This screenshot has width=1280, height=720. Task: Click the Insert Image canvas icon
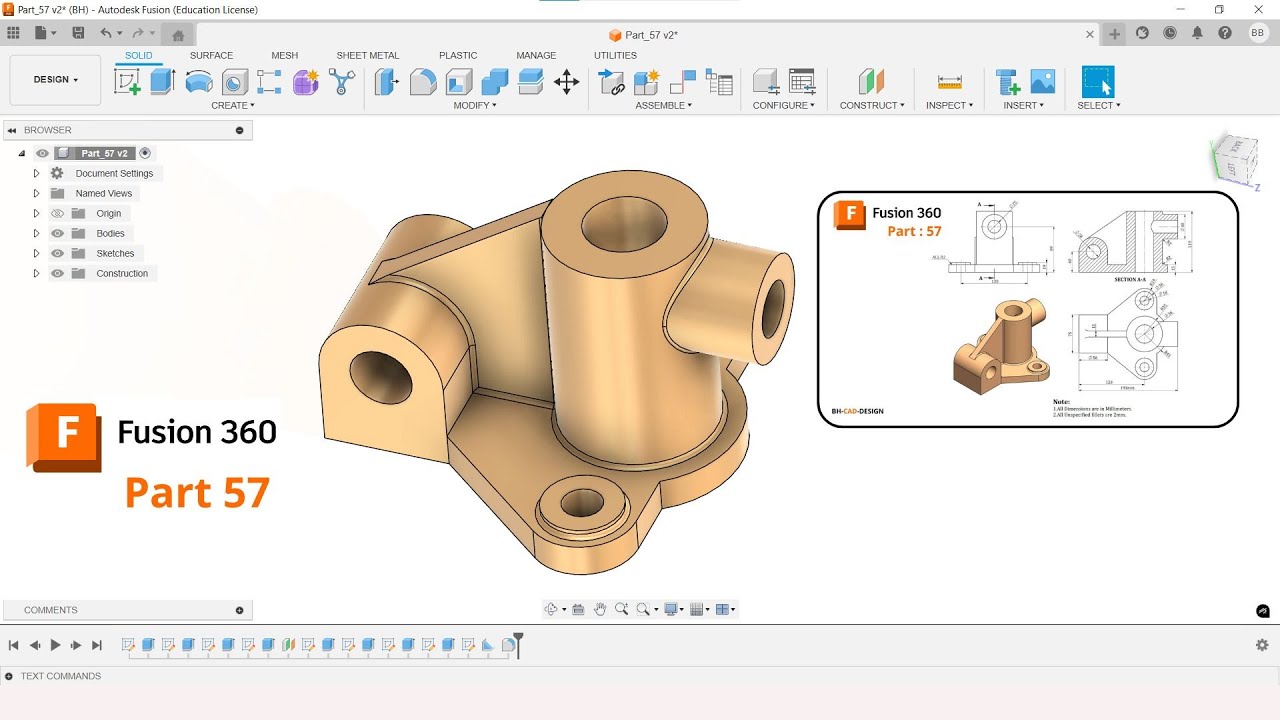point(1043,82)
